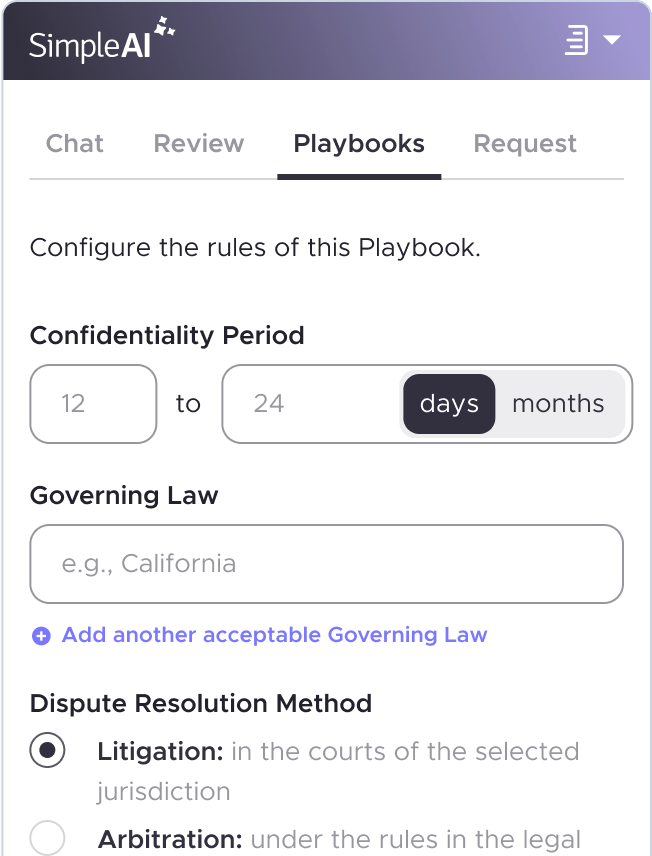Switch to the Review tab
The width and height of the screenshot is (652, 856).
point(198,143)
